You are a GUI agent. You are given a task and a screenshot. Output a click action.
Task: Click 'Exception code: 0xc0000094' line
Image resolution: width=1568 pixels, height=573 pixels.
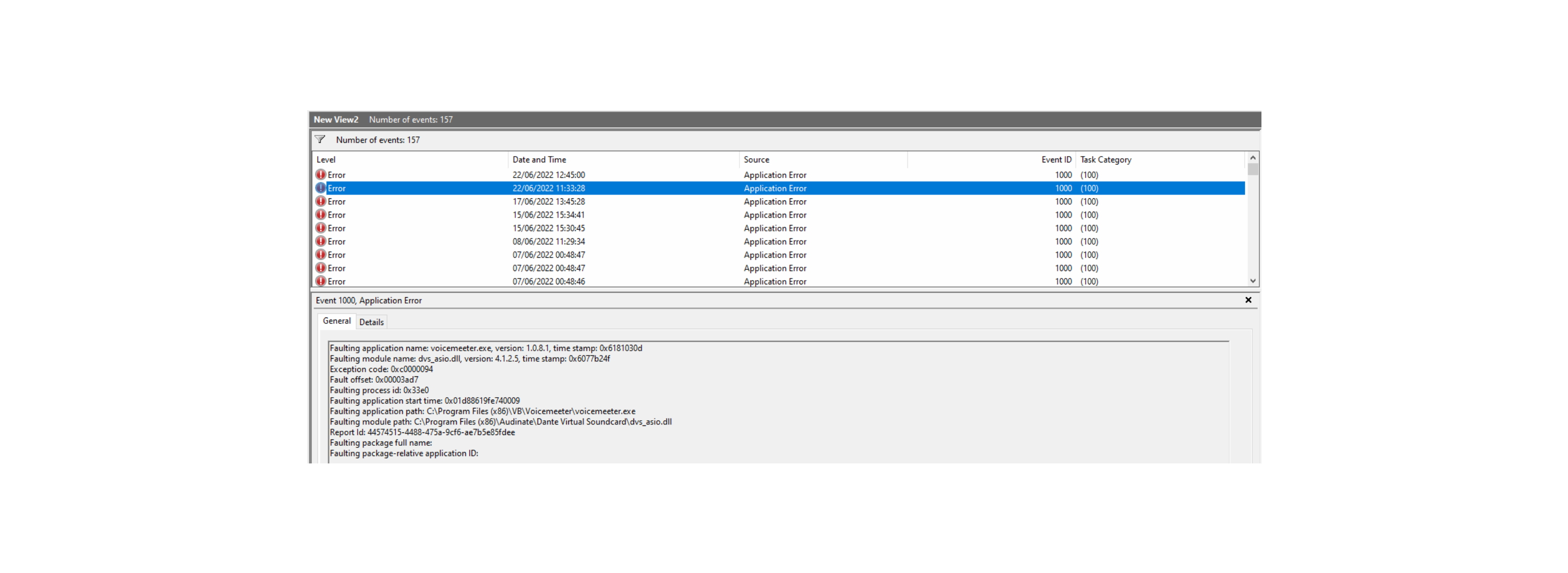click(x=382, y=369)
